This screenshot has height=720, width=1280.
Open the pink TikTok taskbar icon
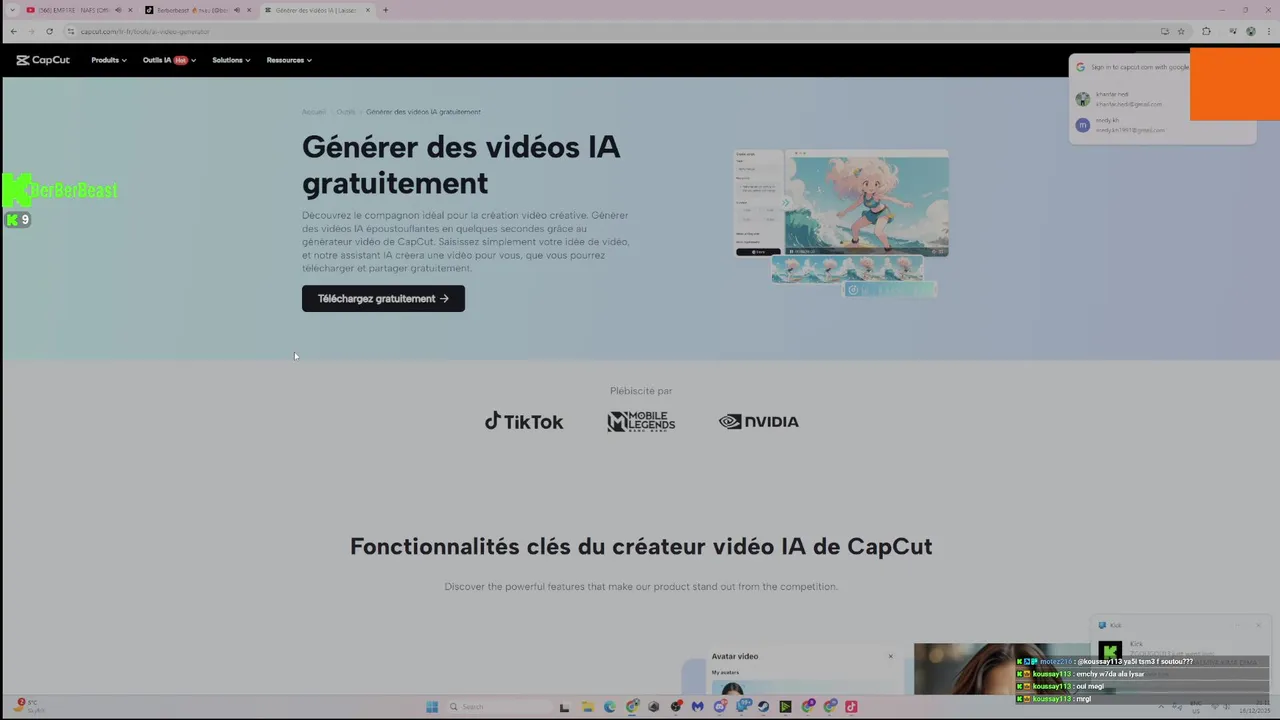coord(851,706)
